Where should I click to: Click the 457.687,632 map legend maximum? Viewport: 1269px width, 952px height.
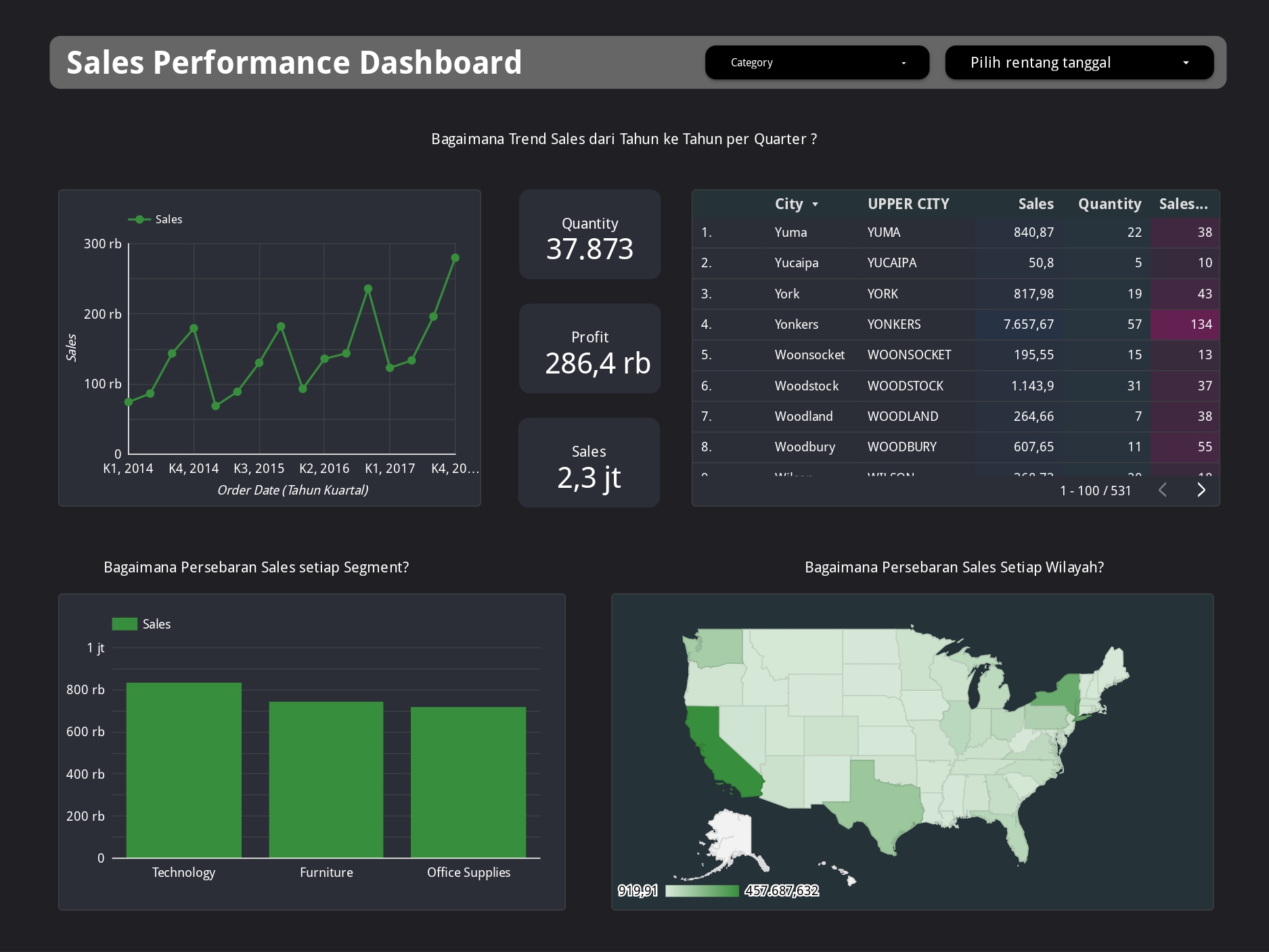click(782, 890)
